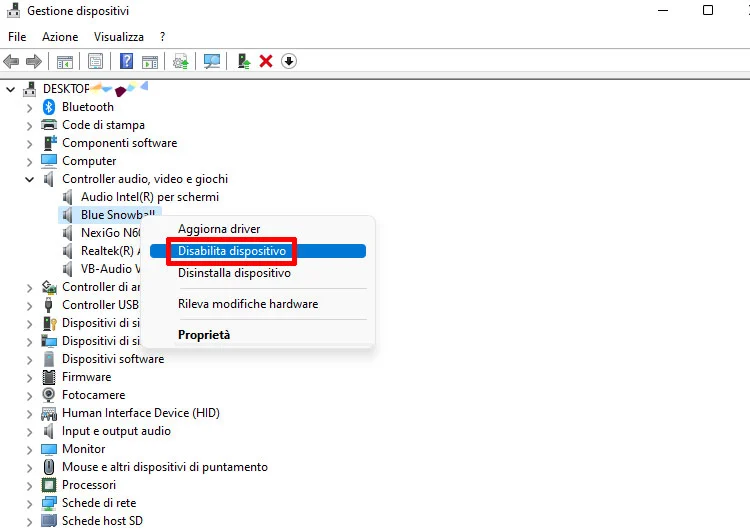750x532 pixels.
Task: Collapse Controller audio, video e giochi
Action: pyautogui.click(x=30, y=179)
